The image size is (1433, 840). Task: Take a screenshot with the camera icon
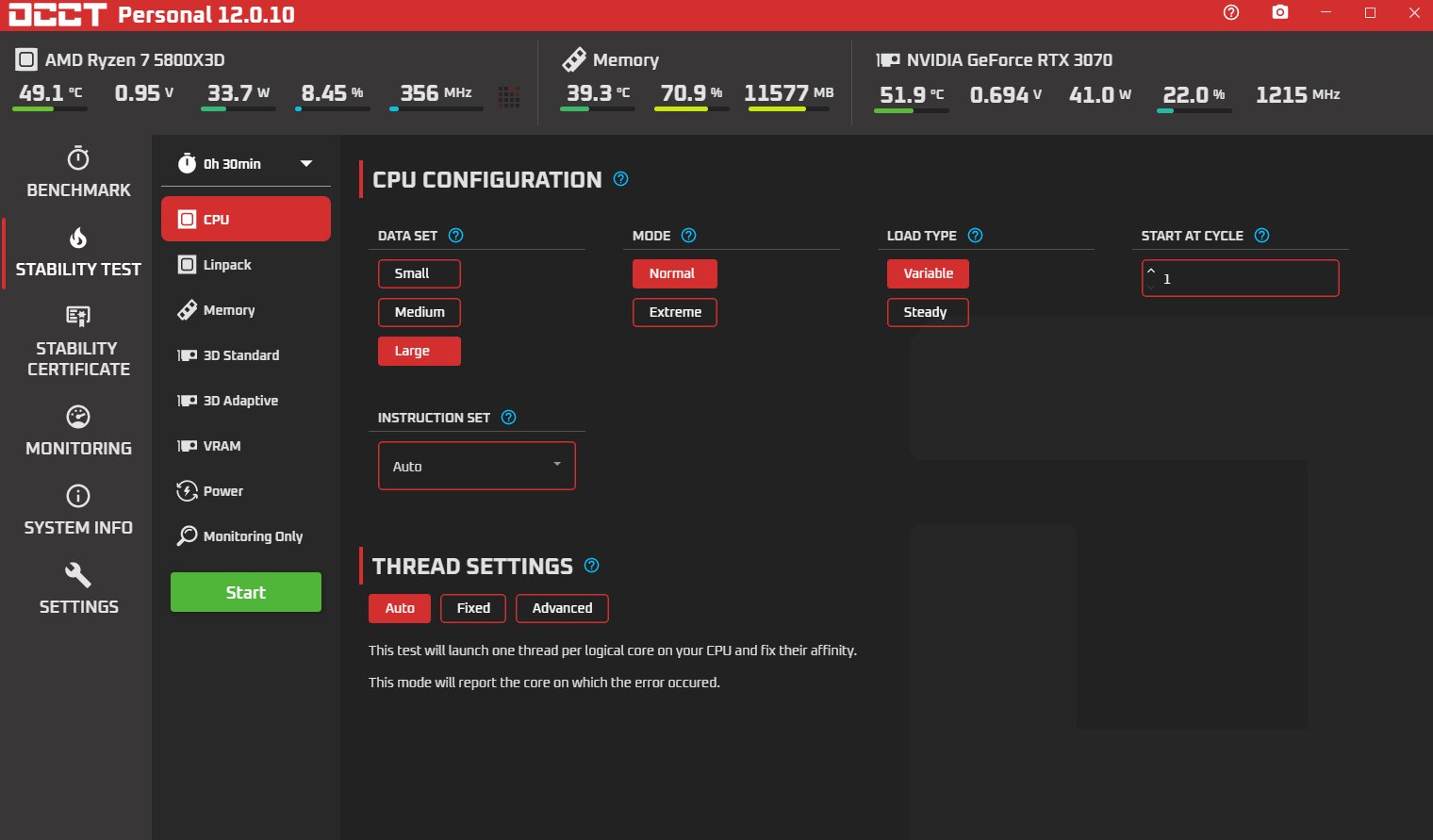[x=1279, y=13]
